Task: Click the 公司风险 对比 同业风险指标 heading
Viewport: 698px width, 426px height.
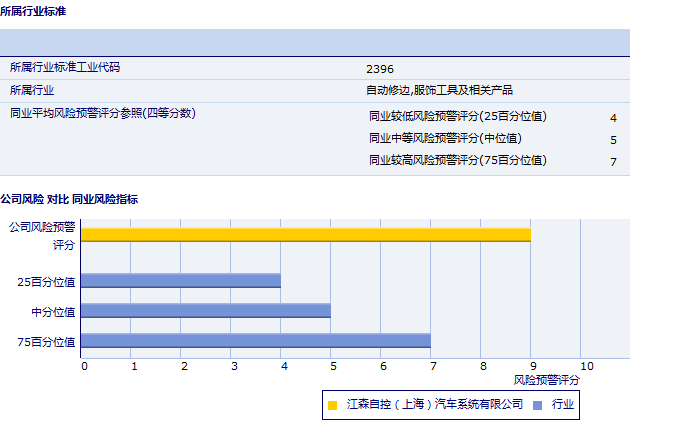Action: (x=69, y=199)
